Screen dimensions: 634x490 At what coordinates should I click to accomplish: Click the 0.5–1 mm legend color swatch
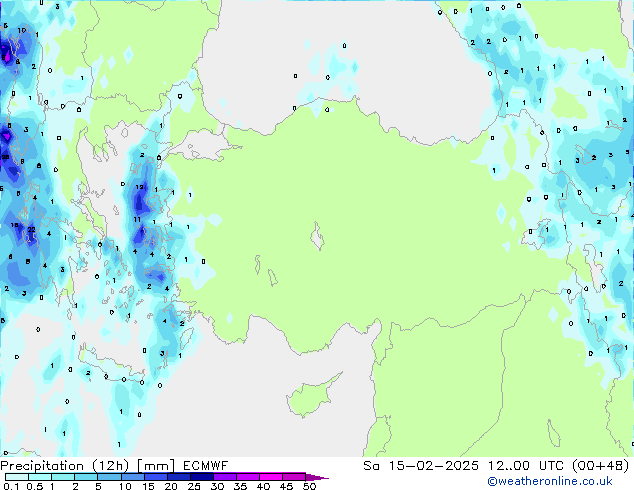pos(40,477)
